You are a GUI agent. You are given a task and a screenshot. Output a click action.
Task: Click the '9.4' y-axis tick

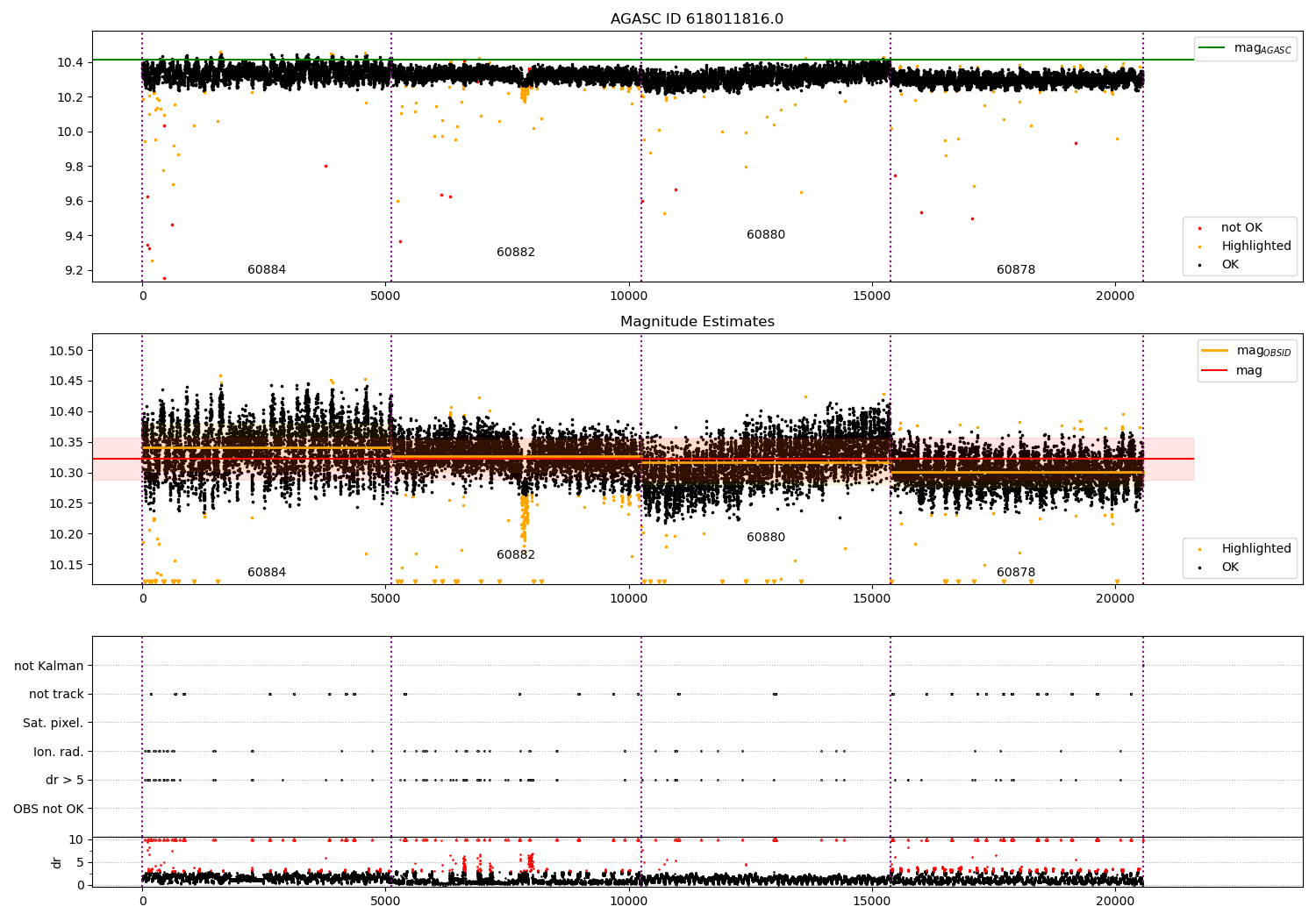pyautogui.click(x=74, y=236)
